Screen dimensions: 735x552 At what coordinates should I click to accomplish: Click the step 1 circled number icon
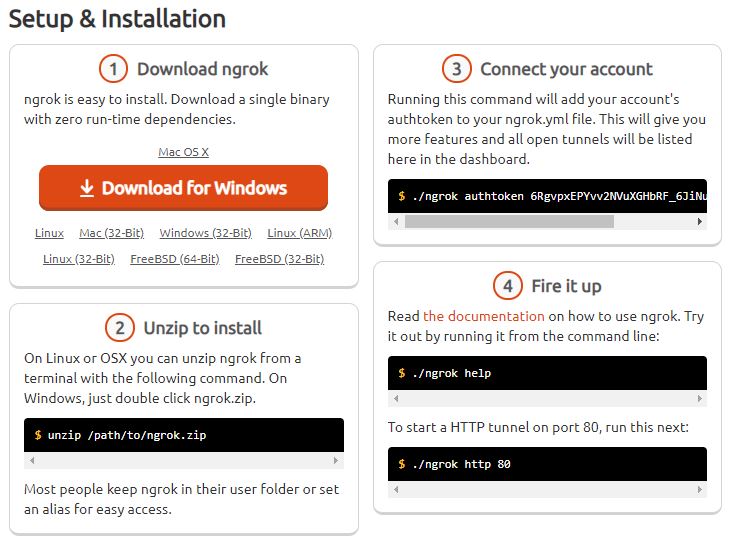tap(113, 69)
